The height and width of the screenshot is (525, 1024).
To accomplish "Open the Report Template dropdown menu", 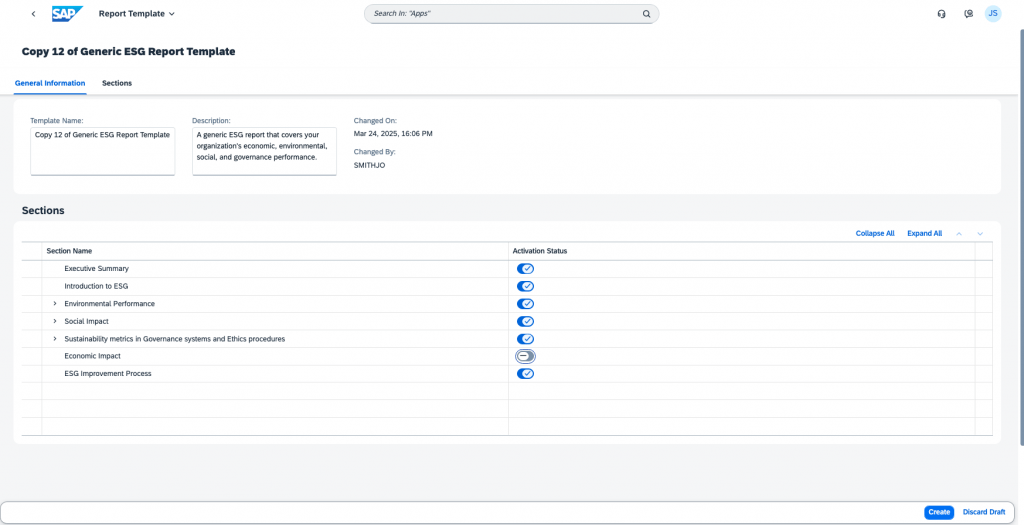I will (136, 14).
